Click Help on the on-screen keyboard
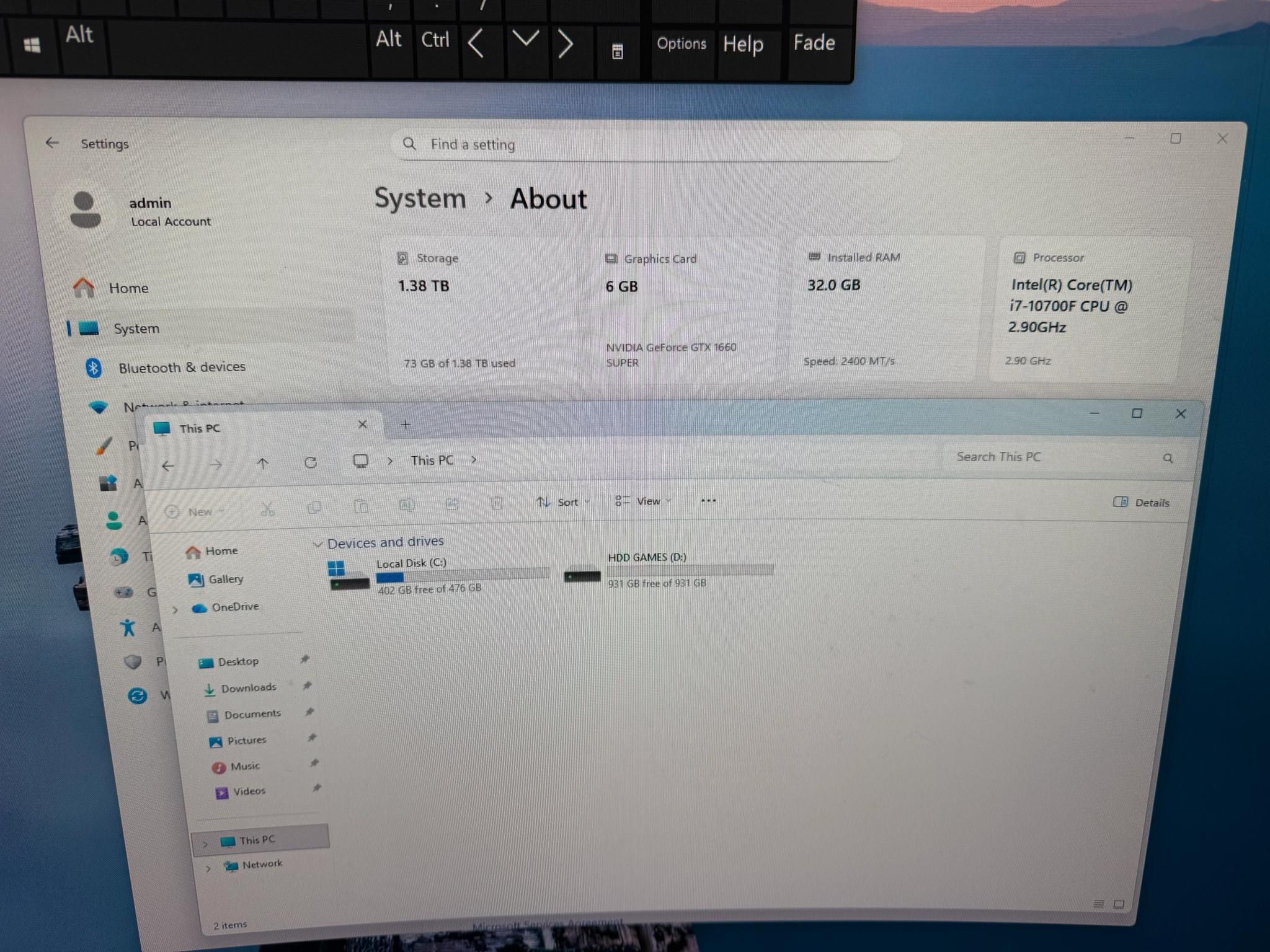This screenshot has width=1270, height=952. [x=743, y=45]
